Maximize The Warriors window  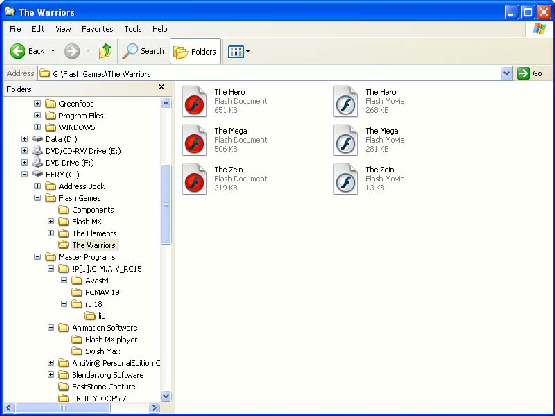527,12
